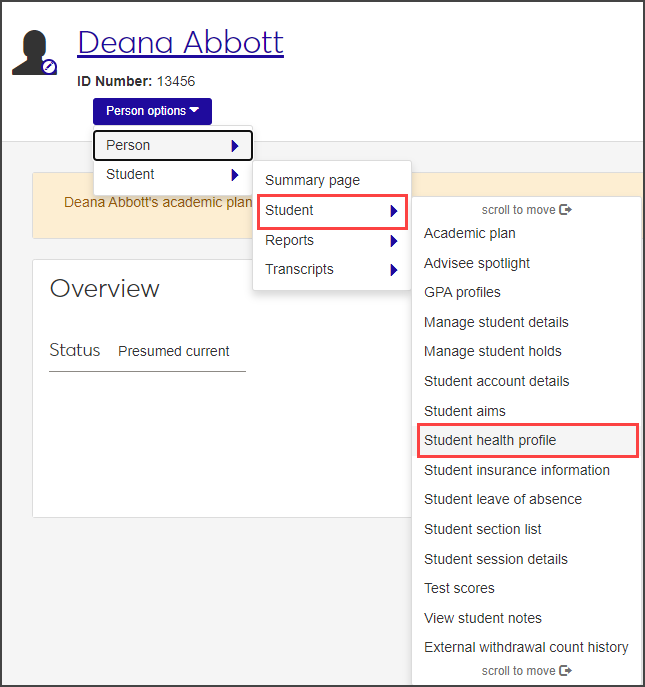Screen dimensions: 645x687
Task: Open the Person options dropdown button
Action: coord(152,111)
